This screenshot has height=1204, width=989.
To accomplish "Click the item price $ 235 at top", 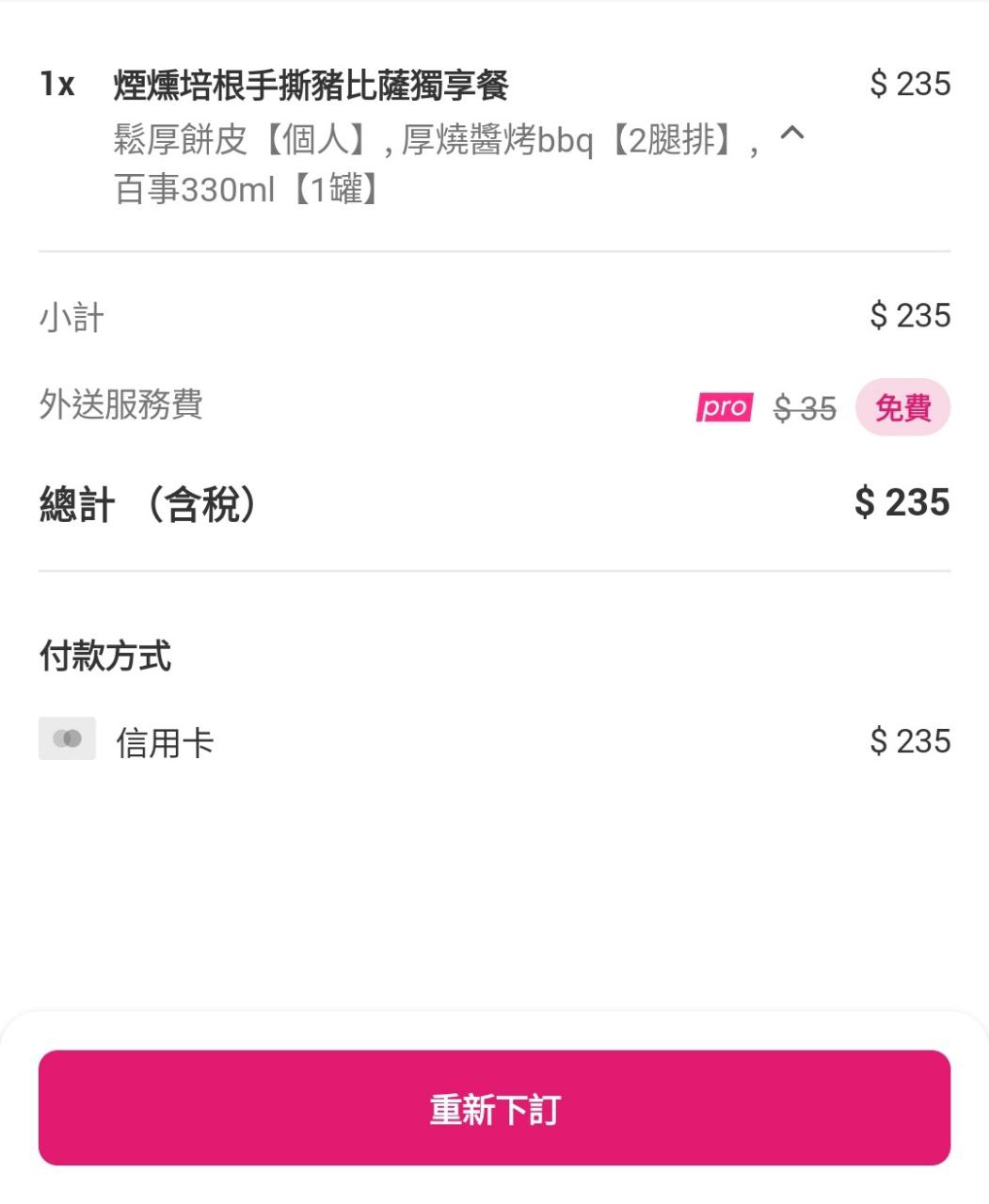I will click(910, 84).
